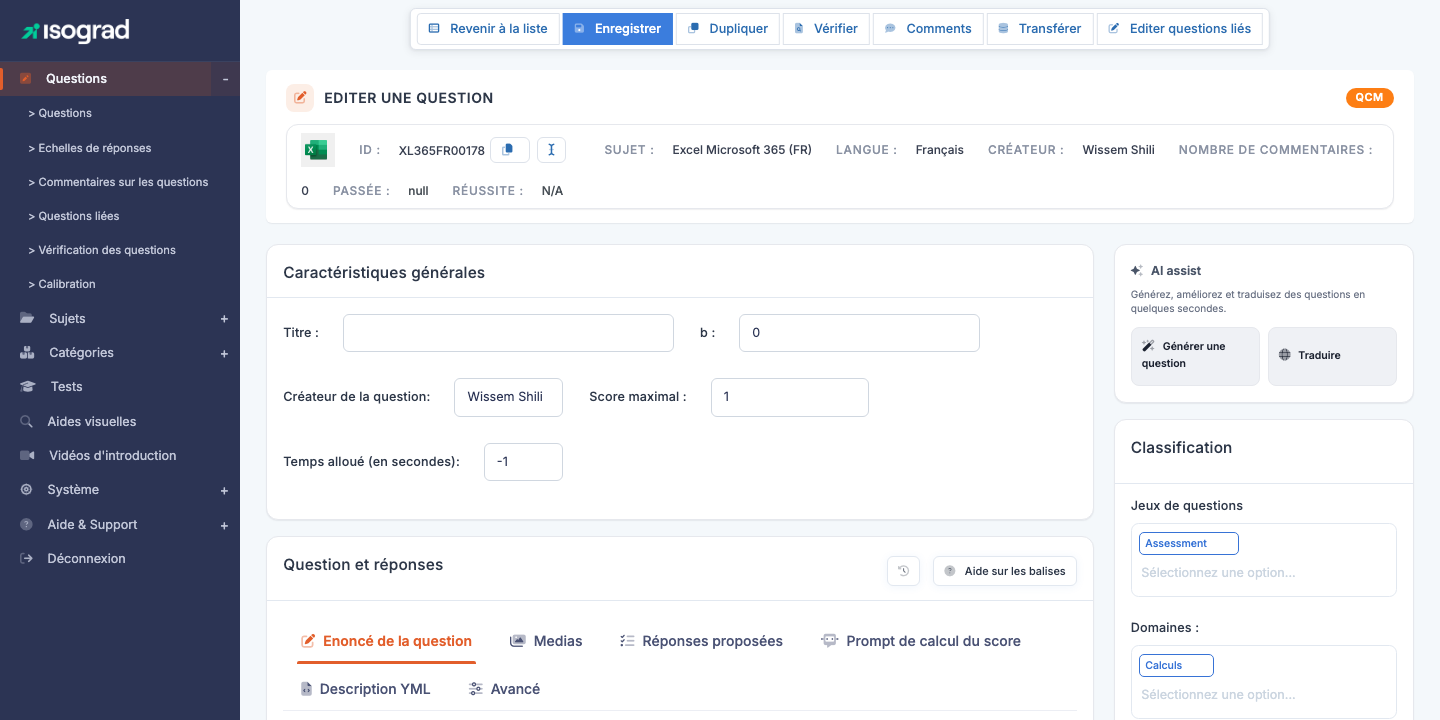Image resolution: width=1440 pixels, height=720 pixels.
Task: Click the Déconnexion logout icon
Action: 26,559
